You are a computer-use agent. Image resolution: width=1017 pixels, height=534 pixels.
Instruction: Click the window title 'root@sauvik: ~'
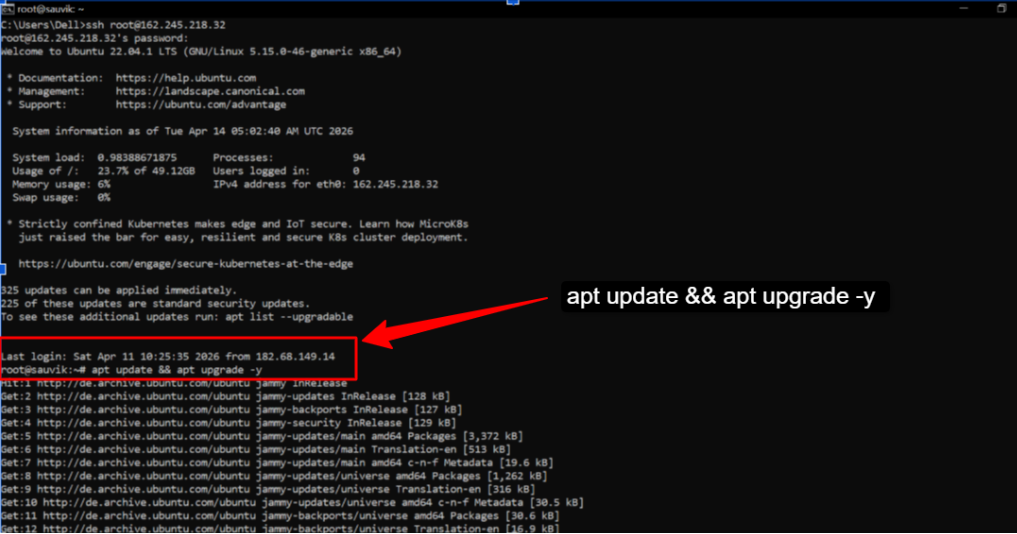51,9
